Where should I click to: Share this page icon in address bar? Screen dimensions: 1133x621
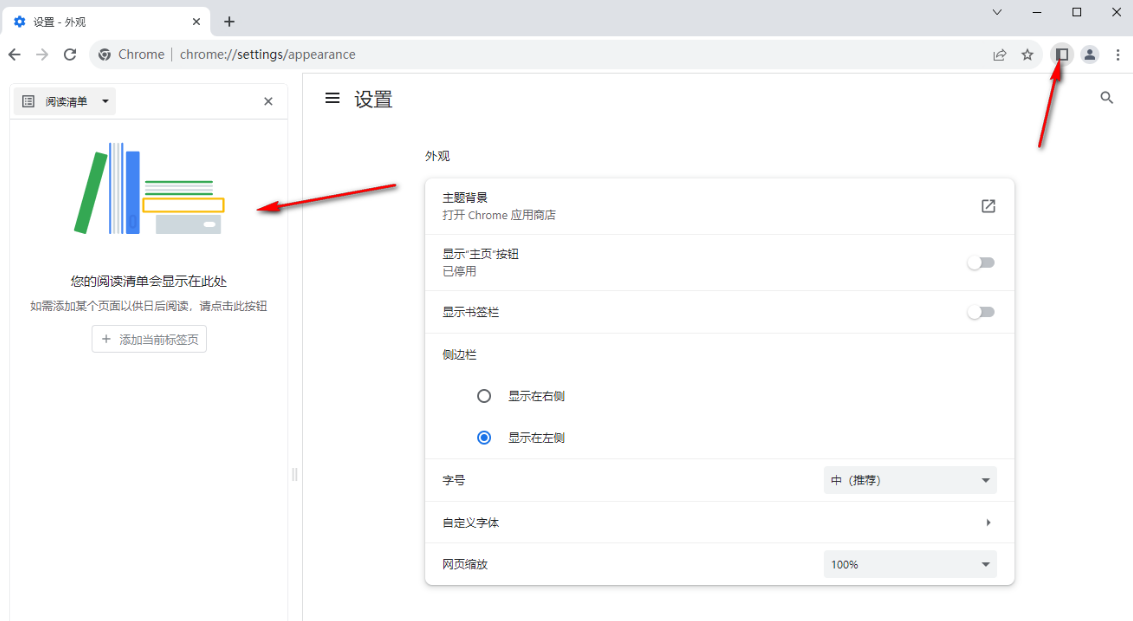1000,54
